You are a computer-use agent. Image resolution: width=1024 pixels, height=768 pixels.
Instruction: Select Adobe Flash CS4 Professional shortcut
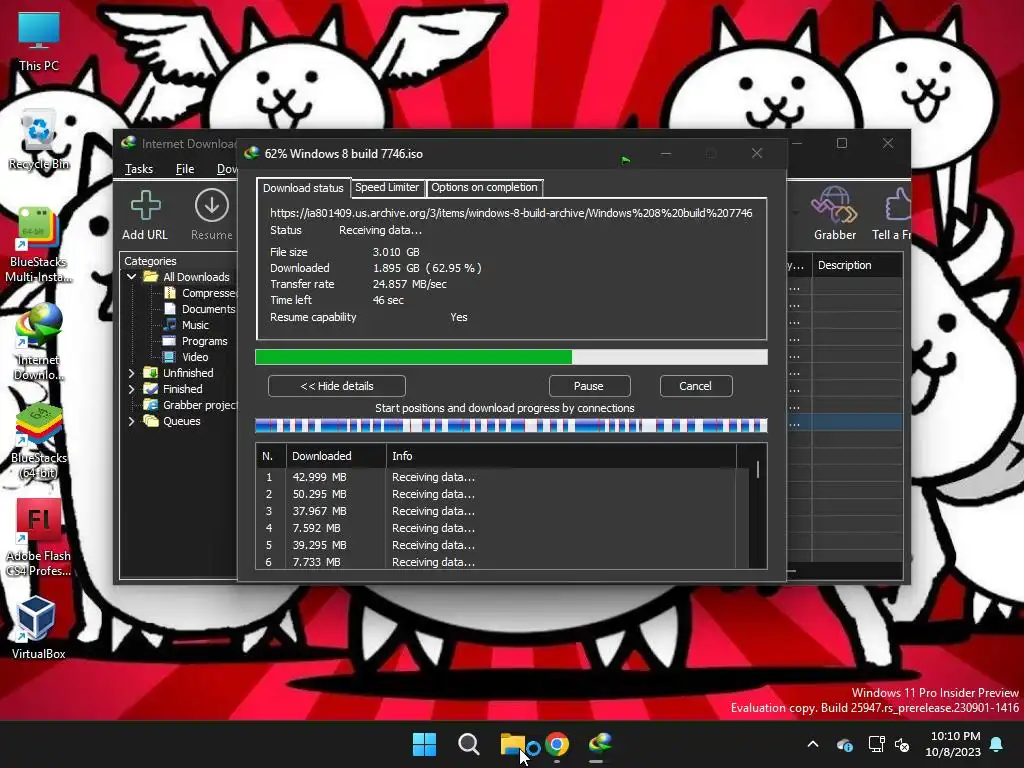click(x=39, y=537)
